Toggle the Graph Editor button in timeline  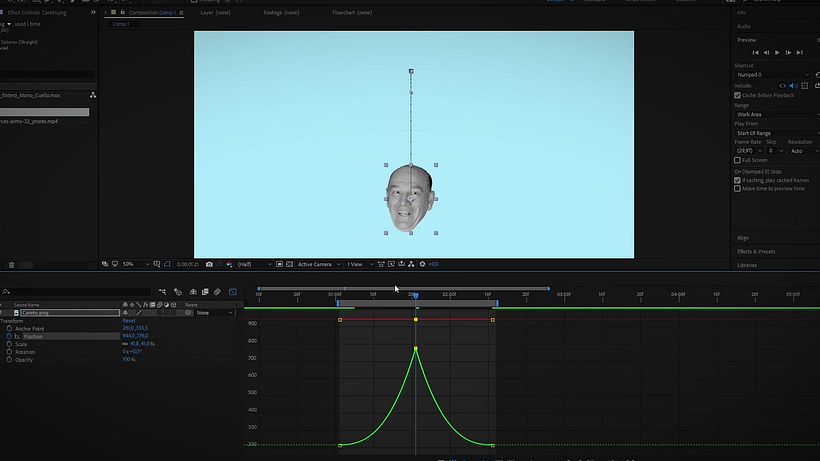coord(233,292)
